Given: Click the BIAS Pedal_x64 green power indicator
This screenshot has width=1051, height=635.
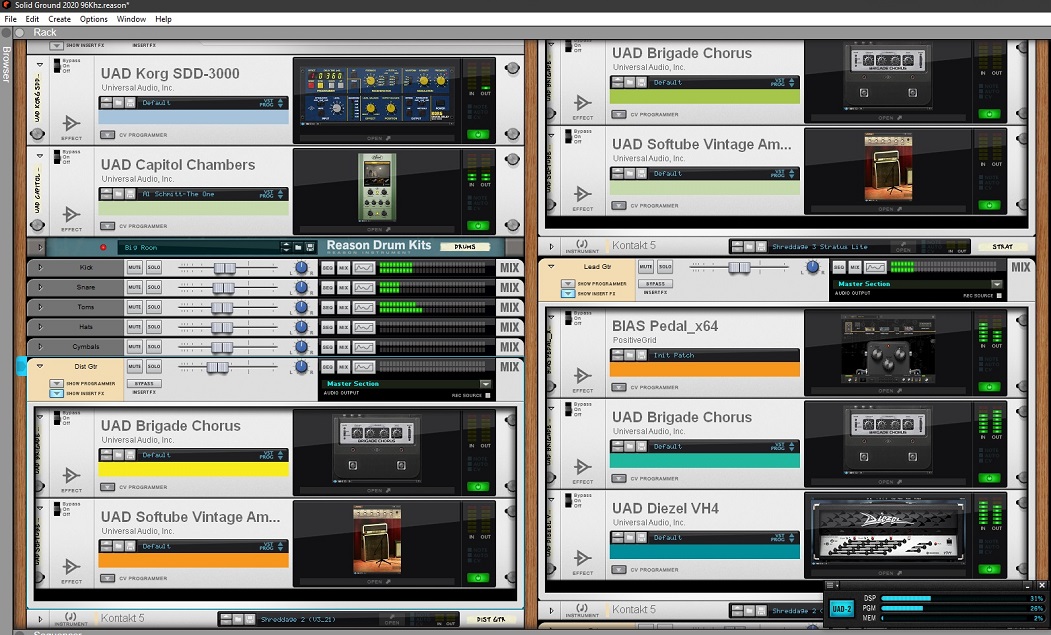Looking at the screenshot, I should [x=991, y=388].
